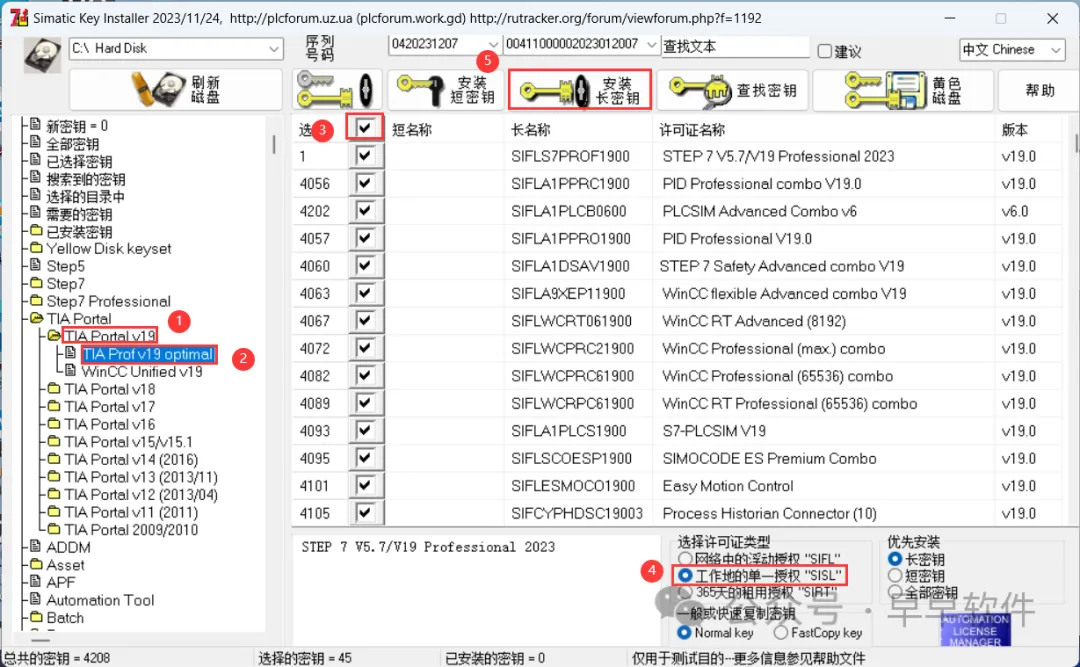Select the WinCC Unified v19 tree entry

[142, 371]
